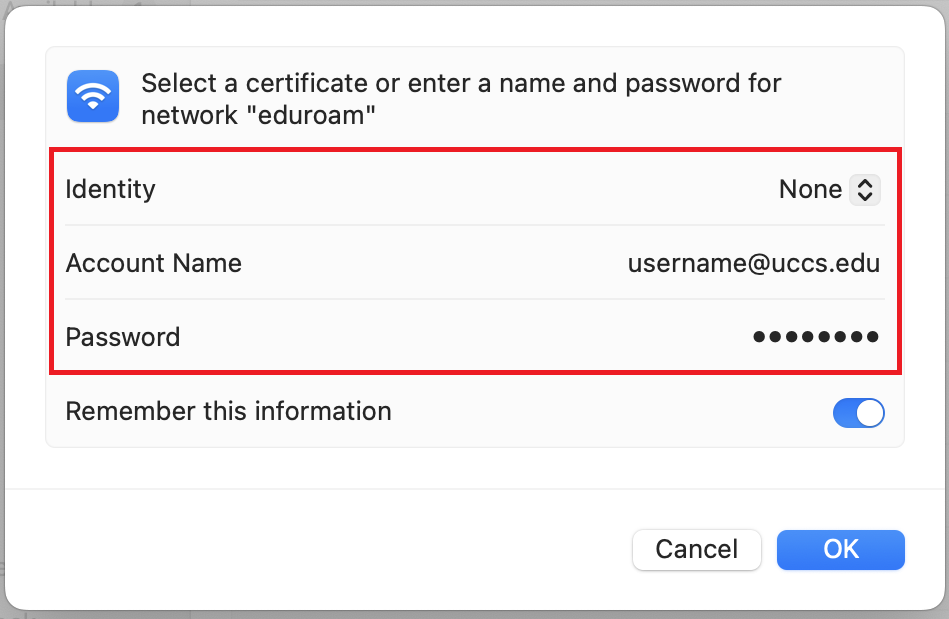Image resolution: width=949 pixels, height=619 pixels.
Task: Click the Password label text
Action: (123, 337)
